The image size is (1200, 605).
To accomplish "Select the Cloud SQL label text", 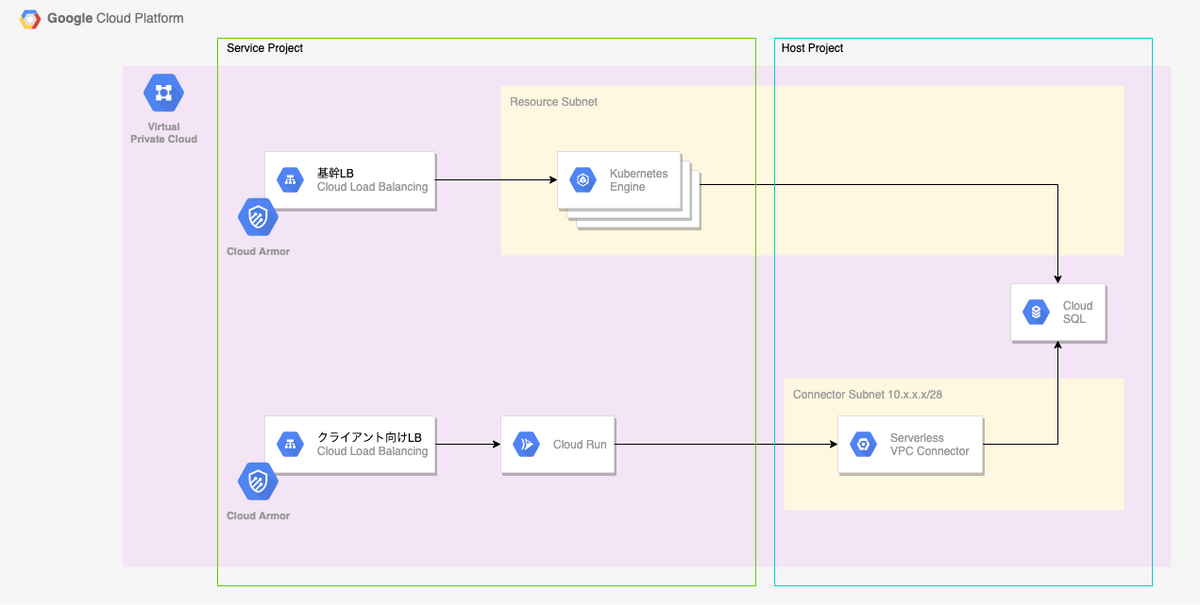I will point(1078,312).
